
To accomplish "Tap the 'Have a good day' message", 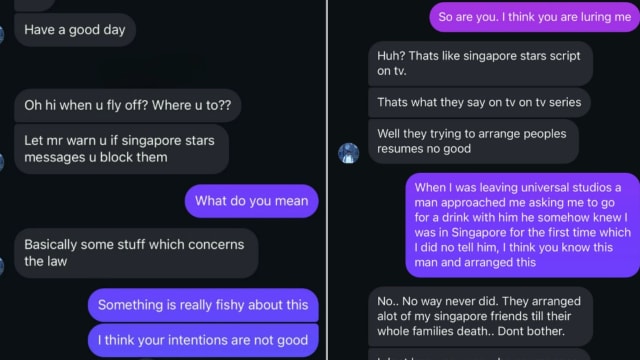I will pyautogui.click(x=75, y=30).
